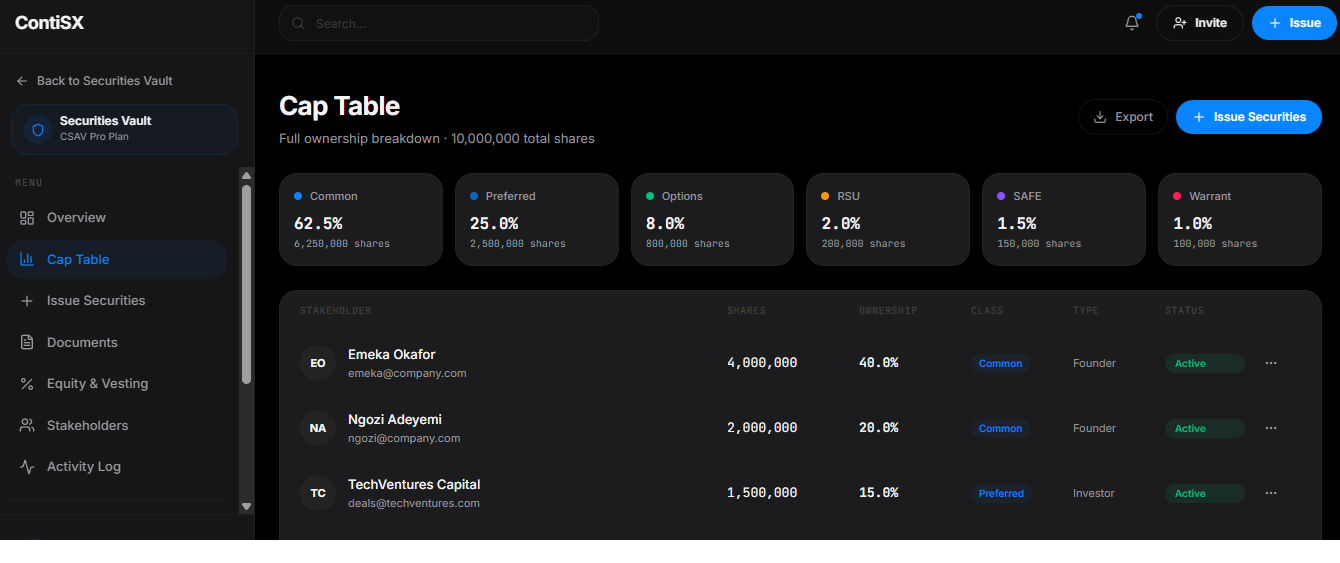Click the Issue Securities plus icon in sidebar

(27, 300)
